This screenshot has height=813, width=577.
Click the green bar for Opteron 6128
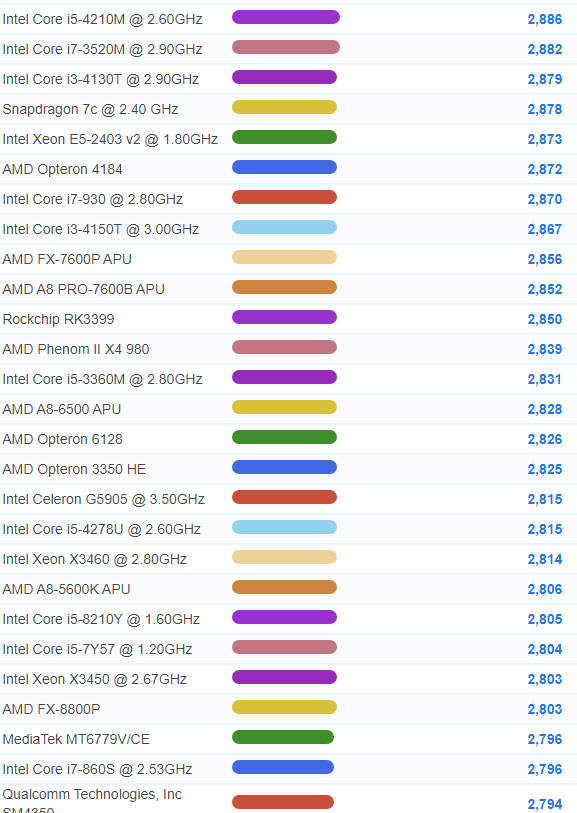coord(284,438)
